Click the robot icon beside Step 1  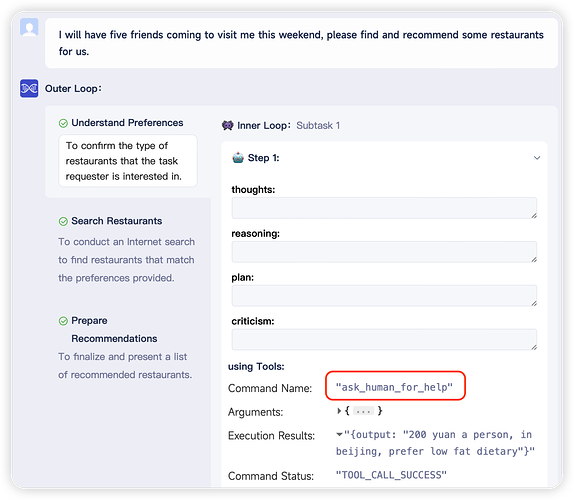[238, 158]
